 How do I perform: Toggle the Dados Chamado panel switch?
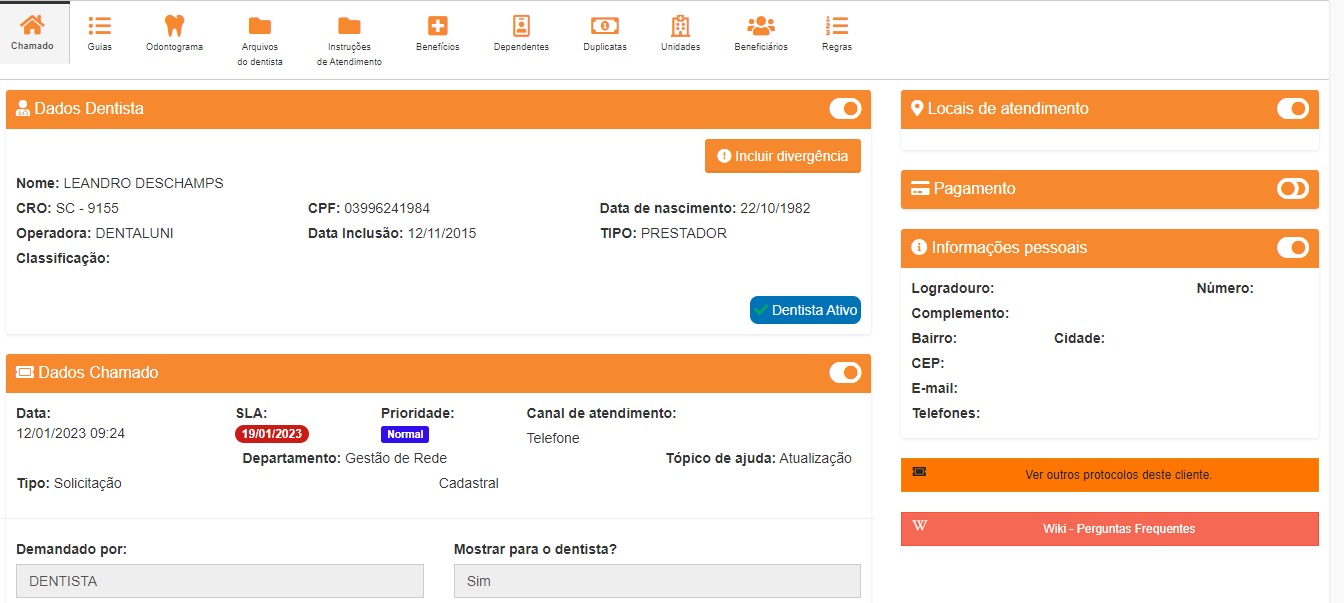pyautogui.click(x=845, y=372)
